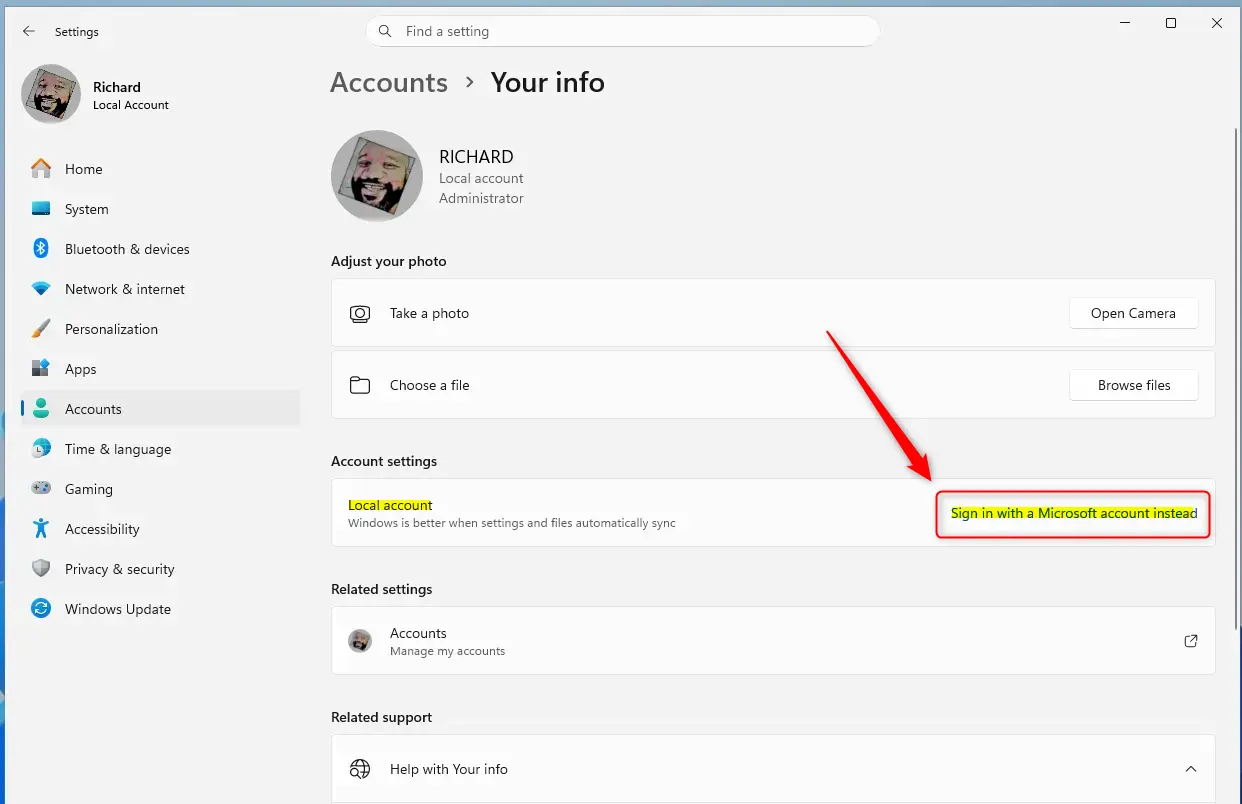Screen dimensions: 1242x804
Task: Click the 'Related support' heading
Action: [382, 717]
